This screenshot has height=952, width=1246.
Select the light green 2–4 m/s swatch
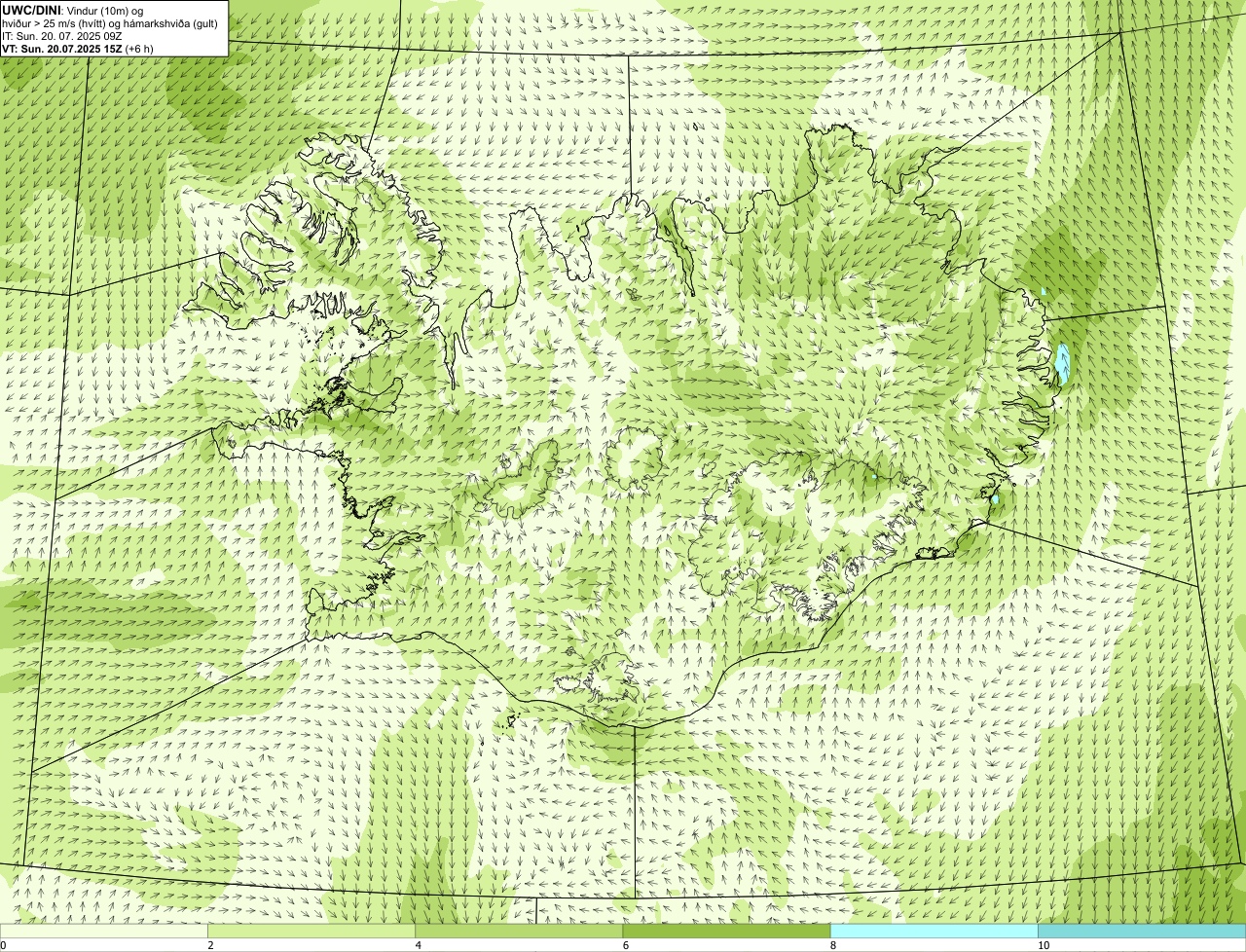311,932
